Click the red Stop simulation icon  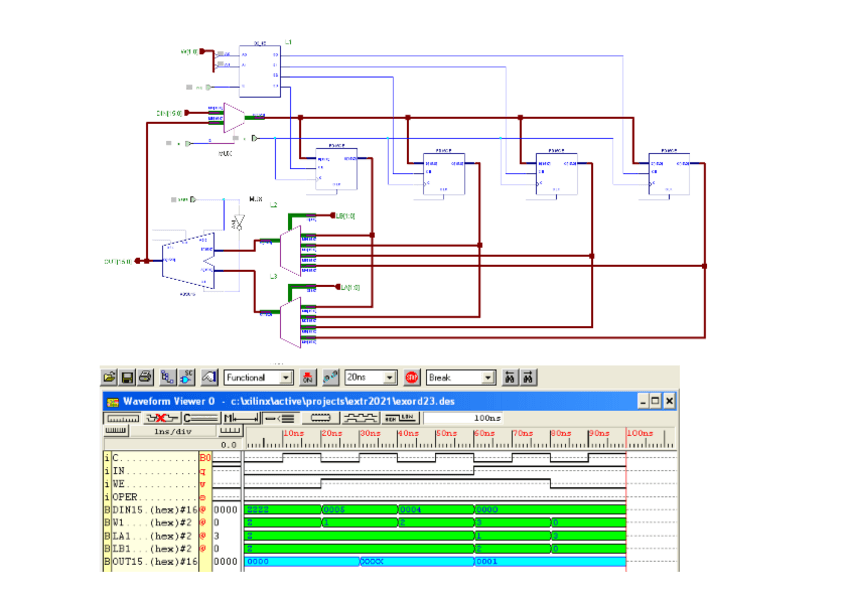pos(411,378)
